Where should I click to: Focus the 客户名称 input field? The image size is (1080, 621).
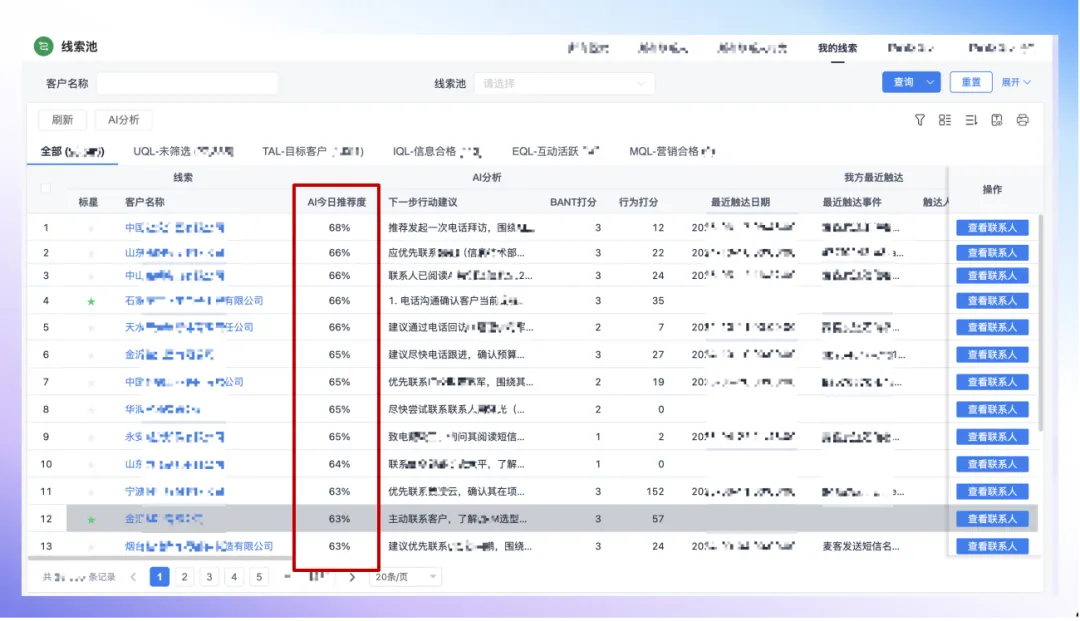[x=187, y=83]
